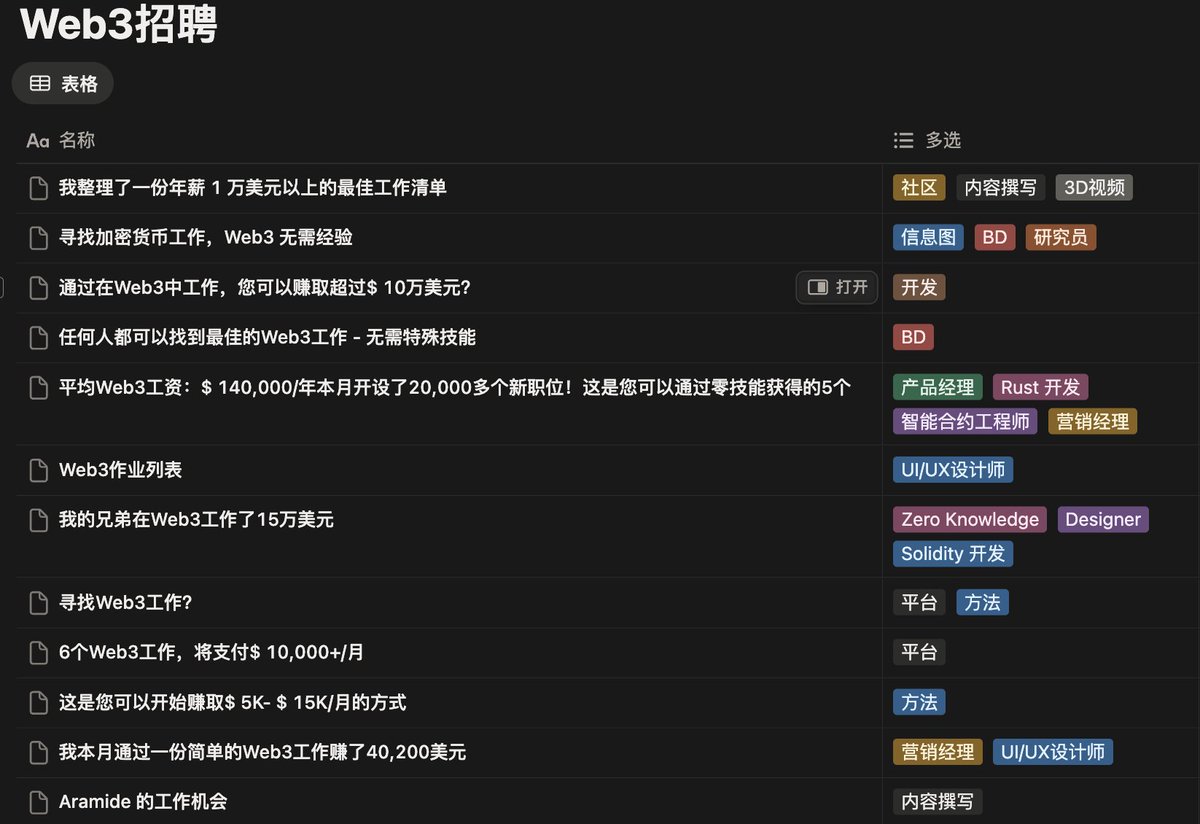Click the page icon beside 平均Web3工资 row
This screenshot has height=824, width=1200.
(x=37, y=387)
